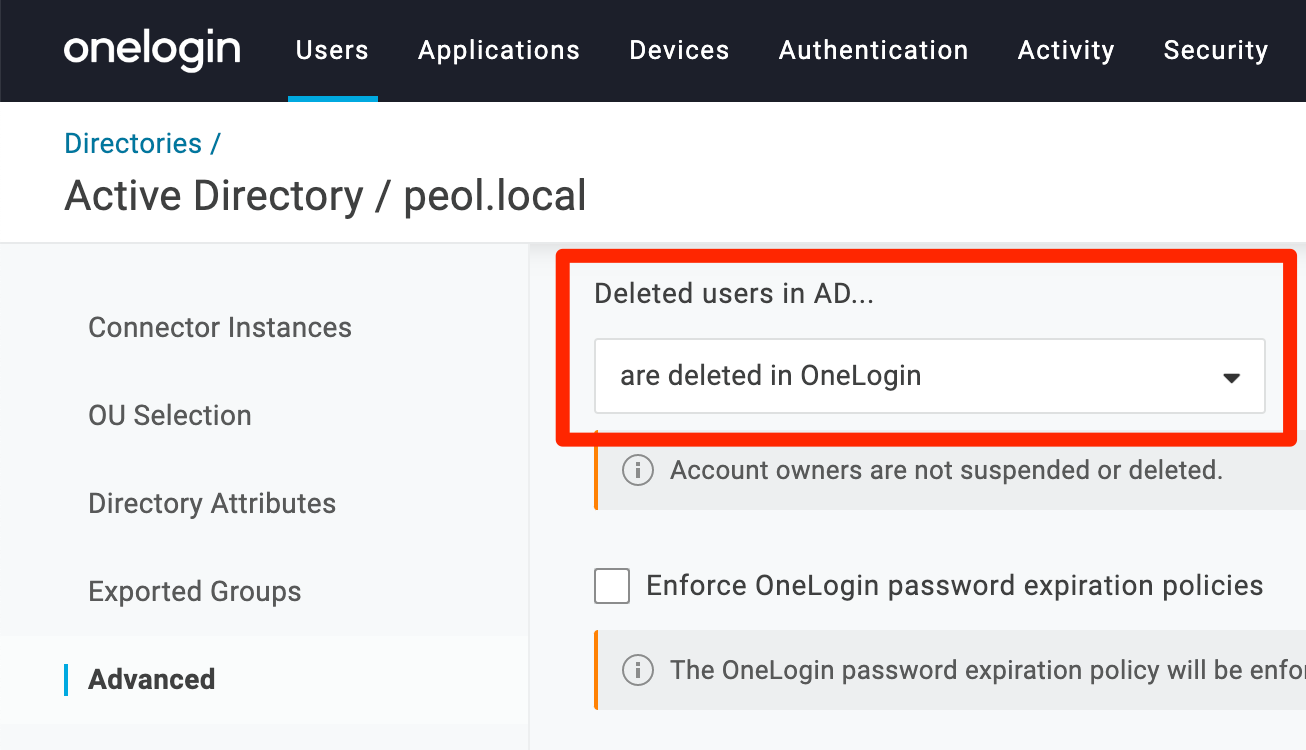The image size is (1306, 750).
Task: Open the Security menu
Action: (1215, 50)
